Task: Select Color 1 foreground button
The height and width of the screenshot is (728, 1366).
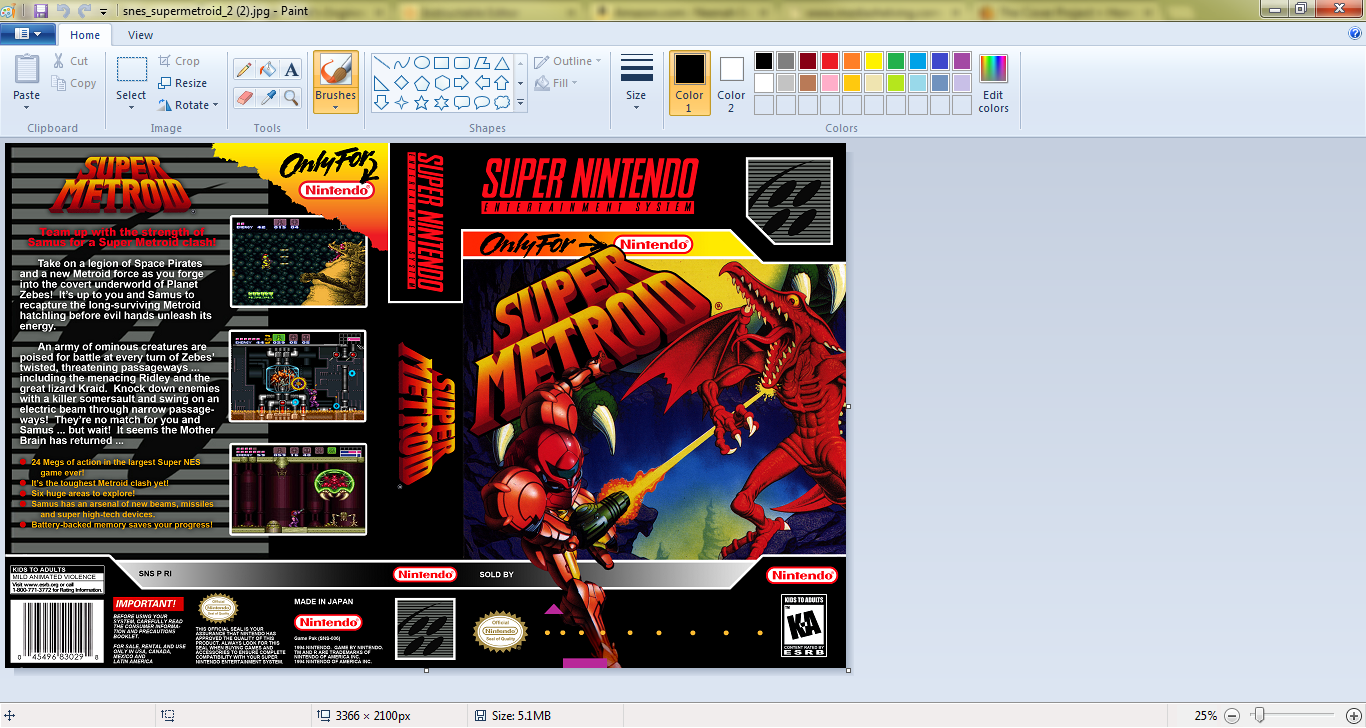Action: [689, 82]
